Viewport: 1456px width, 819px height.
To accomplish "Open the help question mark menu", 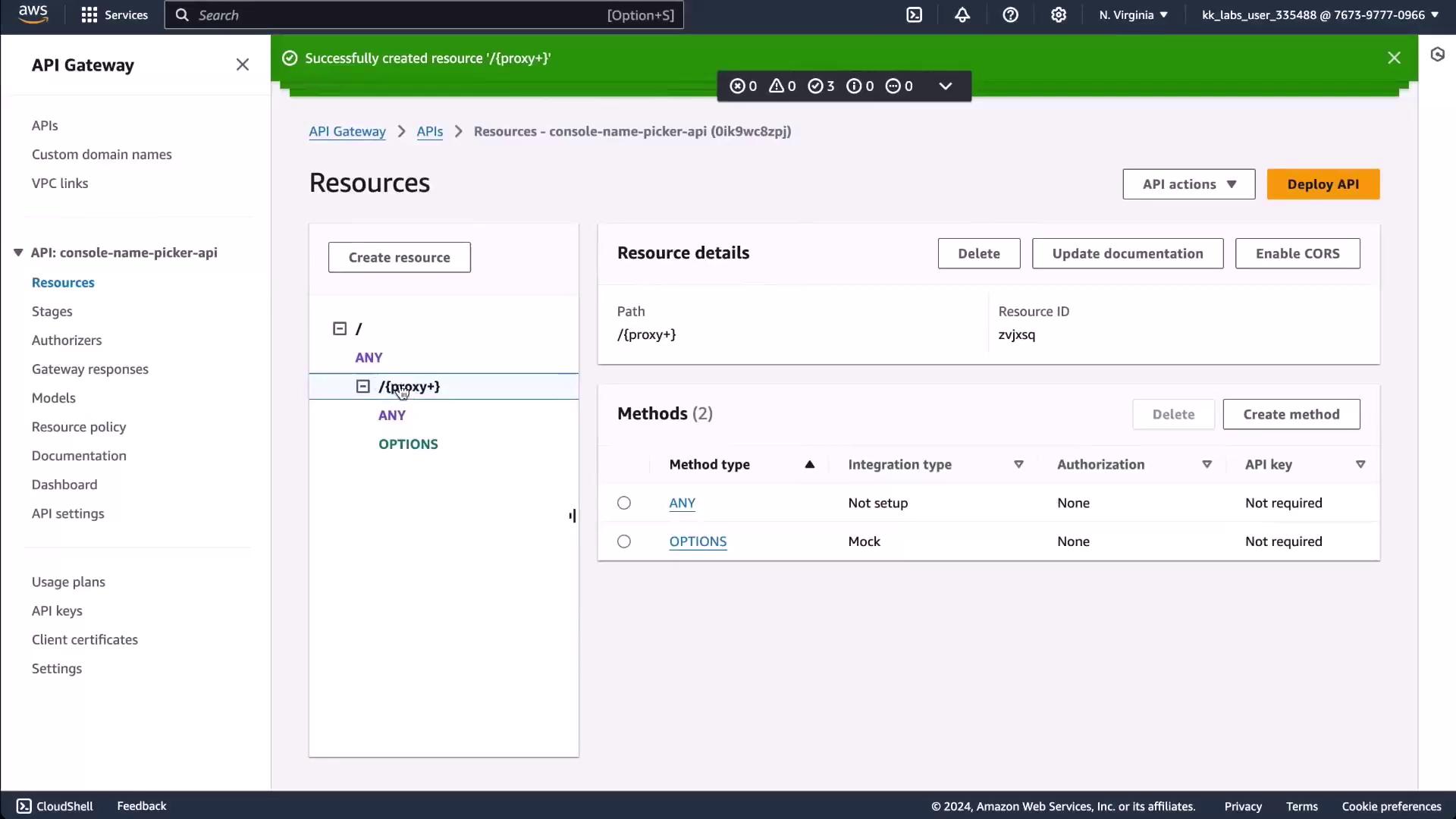I will pyautogui.click(x=1010, y=15).
